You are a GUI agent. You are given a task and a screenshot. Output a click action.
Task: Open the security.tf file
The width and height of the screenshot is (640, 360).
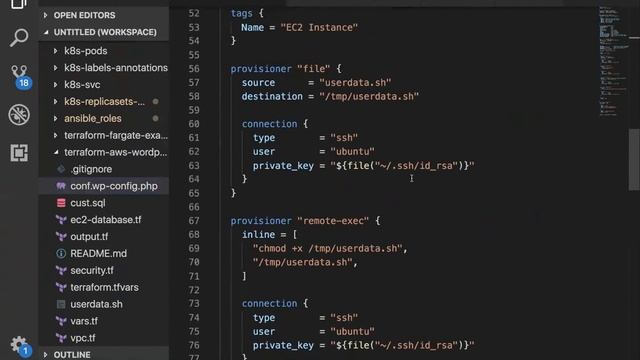pos(92,270)
